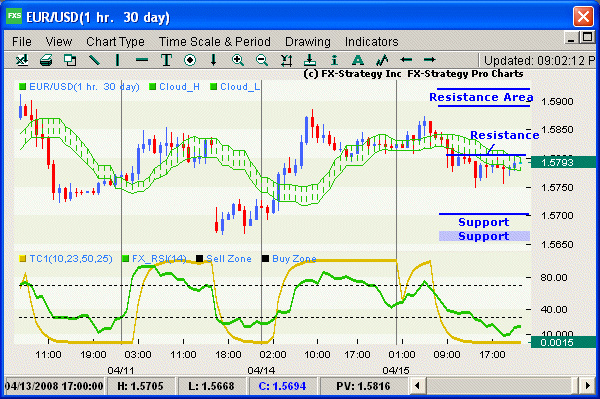Image resolution: width=600 pixels, height=399 pixels.
Task: Click the upper 'Support' label
Action: click(x=484, y=222)
